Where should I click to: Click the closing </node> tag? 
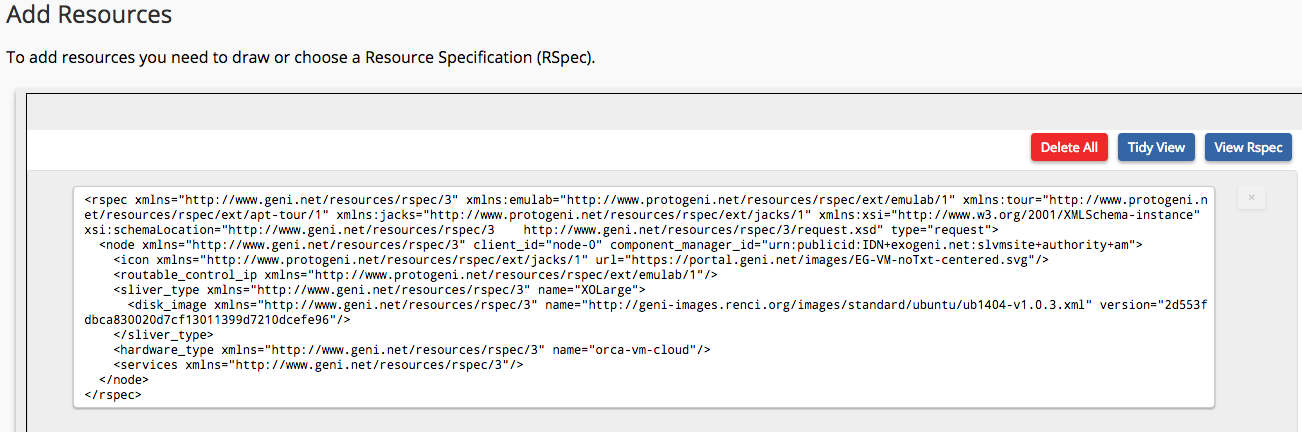click(124, 379)
